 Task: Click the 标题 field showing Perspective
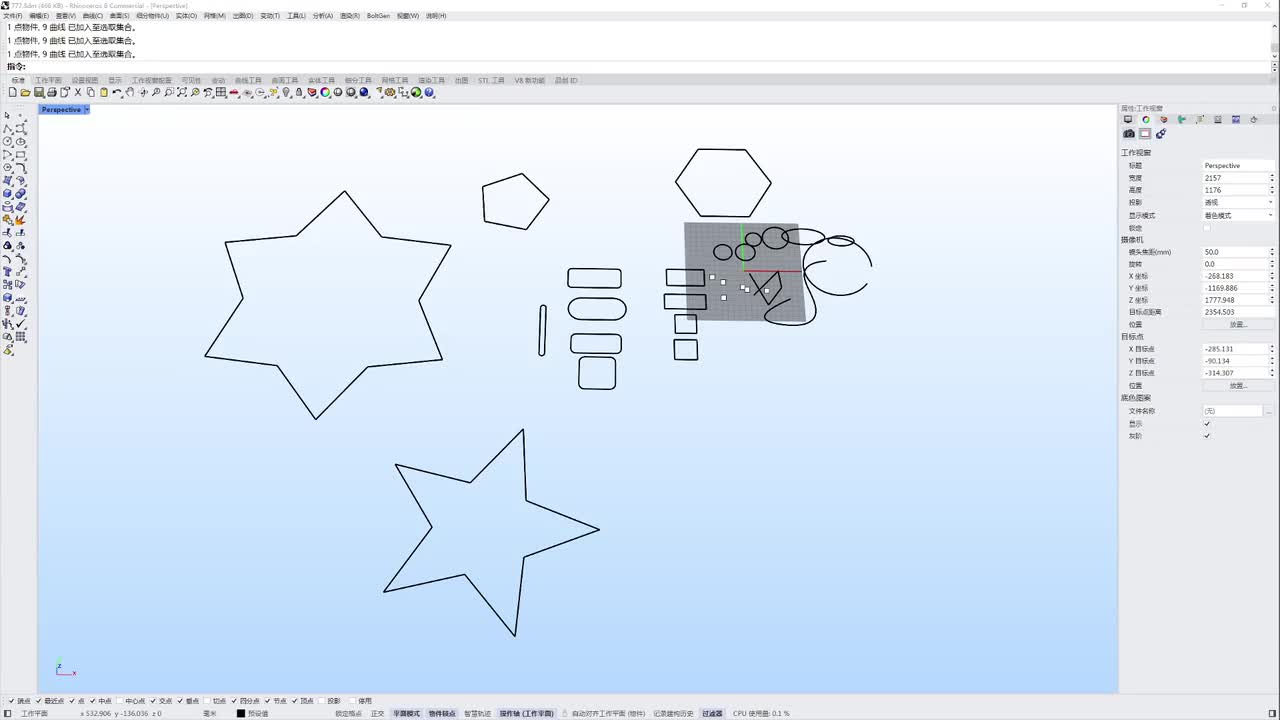(x=1238, y=166)
